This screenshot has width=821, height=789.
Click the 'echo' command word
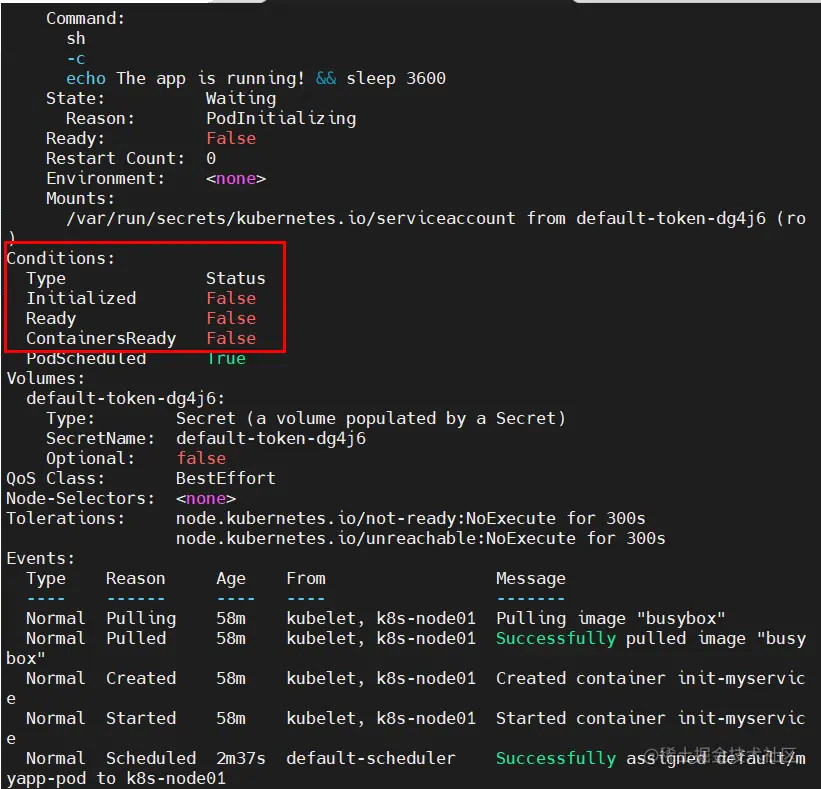(86, 79)
